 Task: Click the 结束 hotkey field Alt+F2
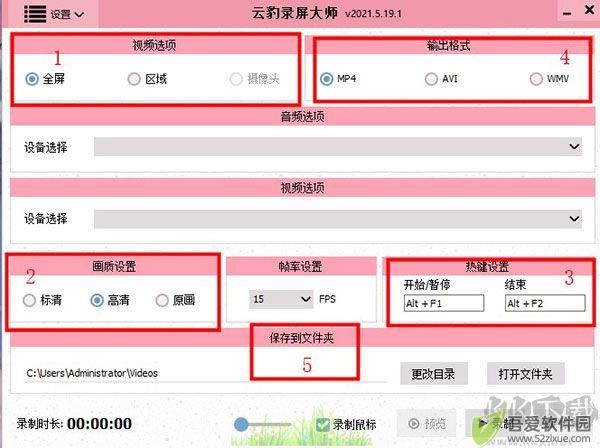point(545,303)
